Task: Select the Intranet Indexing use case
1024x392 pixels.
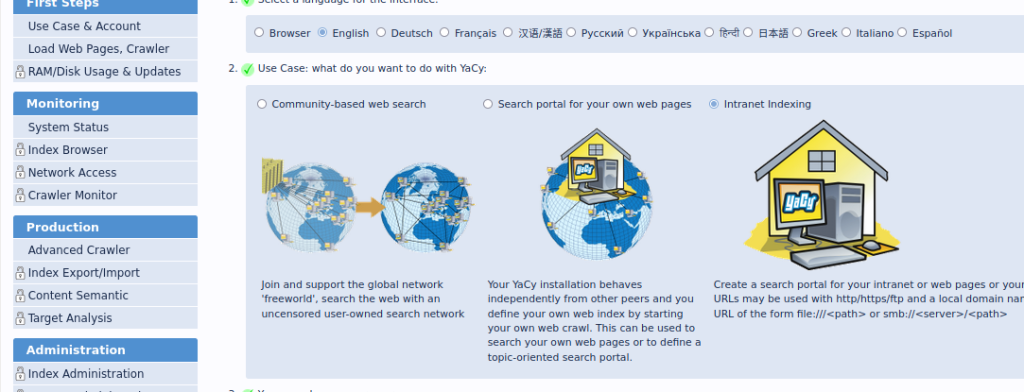Action: pyautogui.click(x=714, y=104)
